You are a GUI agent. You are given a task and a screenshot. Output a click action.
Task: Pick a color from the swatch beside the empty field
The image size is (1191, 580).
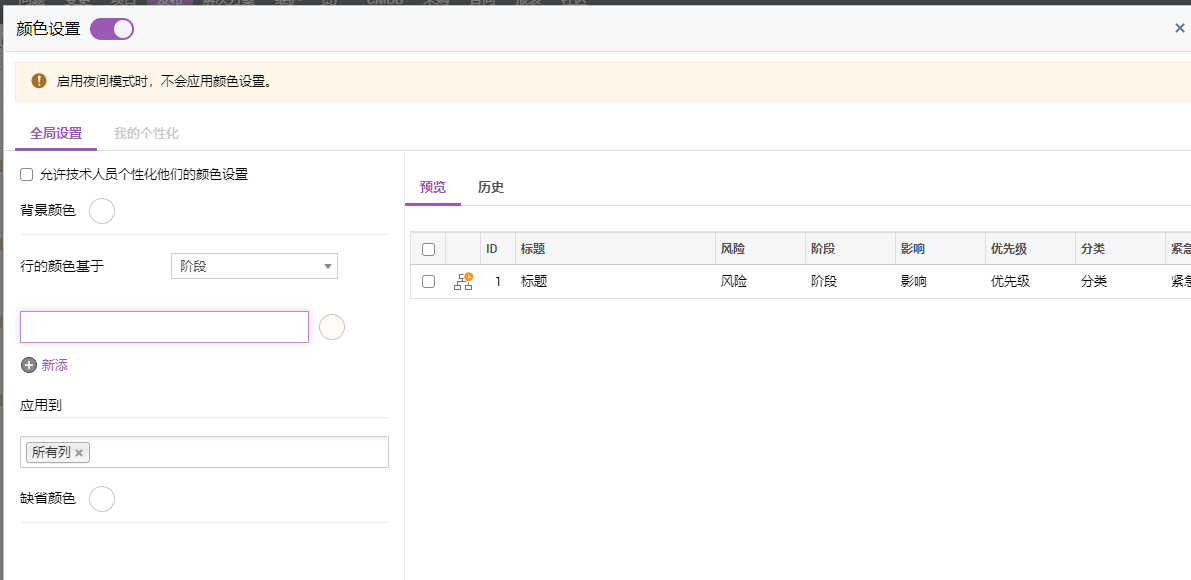[x=332, y=327]
